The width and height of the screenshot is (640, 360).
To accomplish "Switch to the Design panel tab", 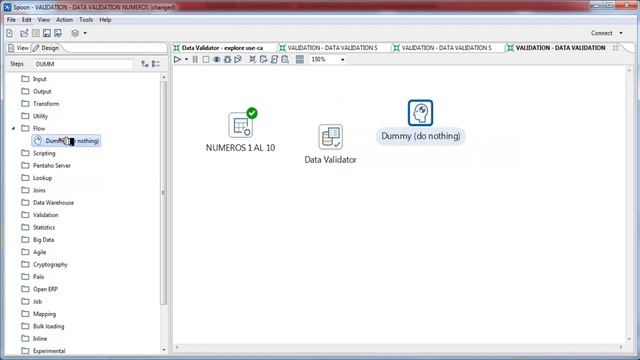I will coord(46,48).
